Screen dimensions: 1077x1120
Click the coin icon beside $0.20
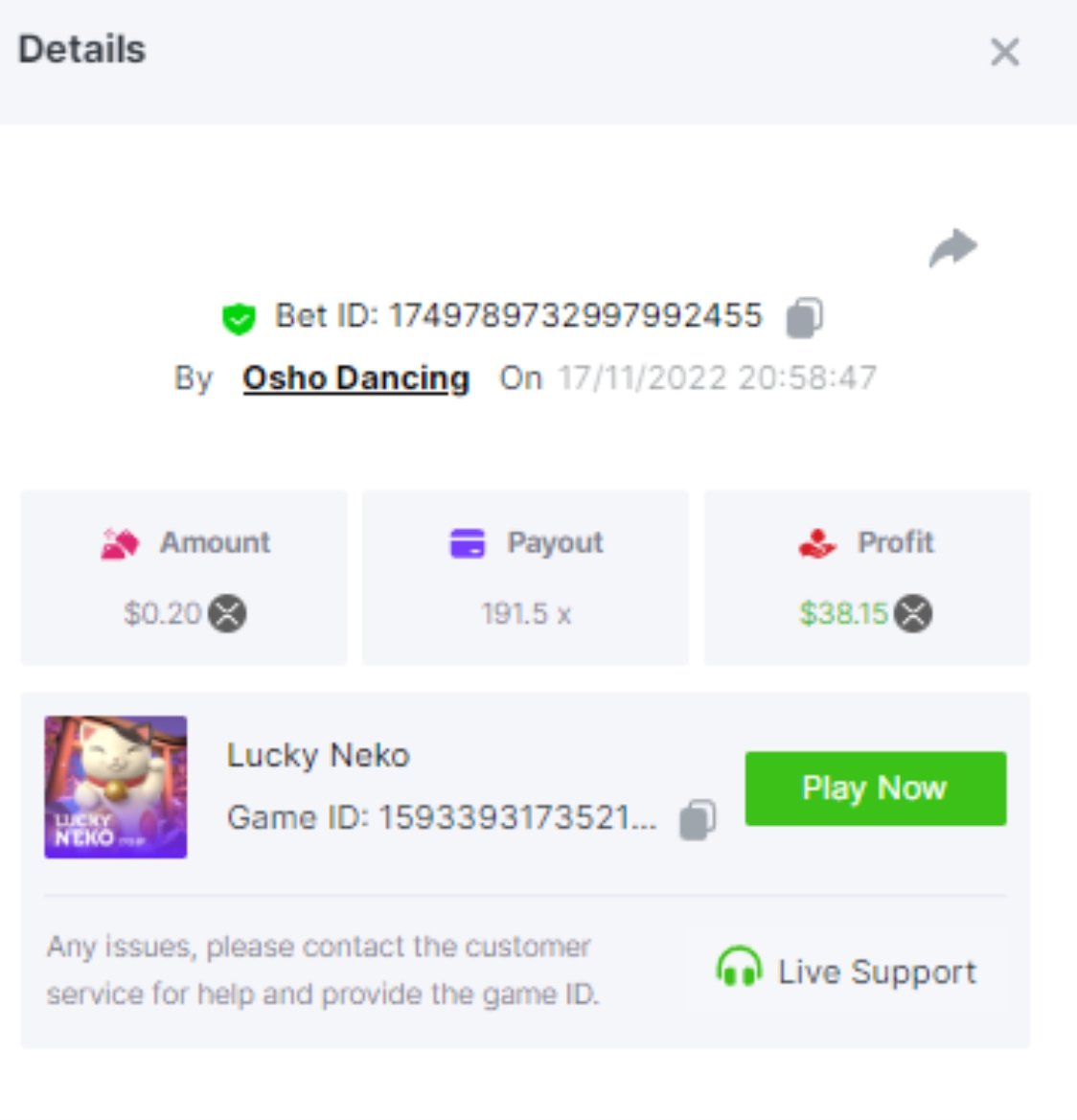(227, 613)
